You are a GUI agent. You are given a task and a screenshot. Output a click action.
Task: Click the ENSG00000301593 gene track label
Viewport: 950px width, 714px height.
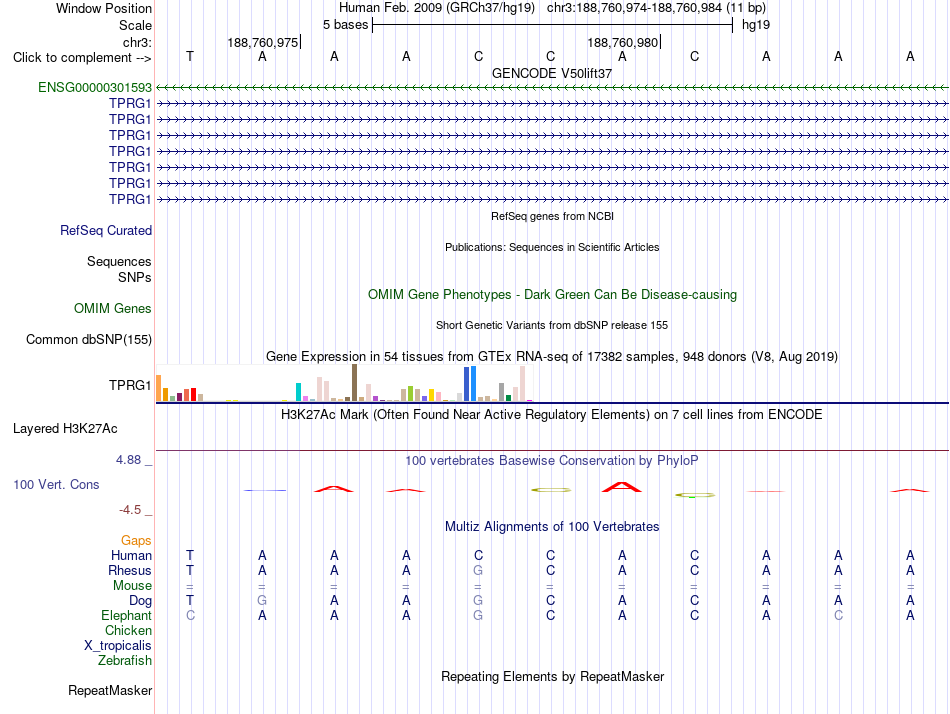[95, 87]
